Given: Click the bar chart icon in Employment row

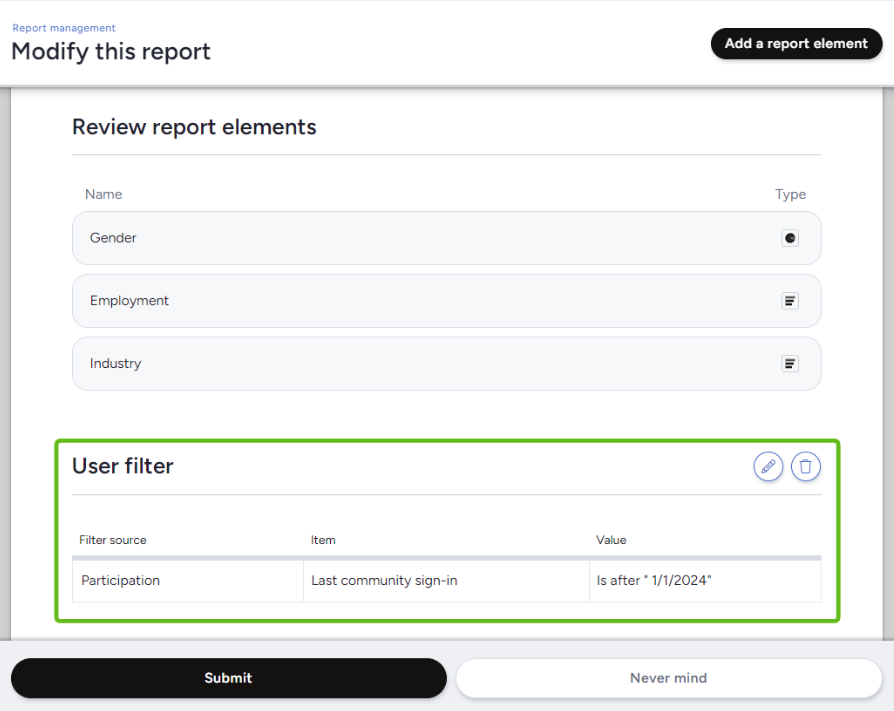Looking at the screenshot, I should [790, 301].
